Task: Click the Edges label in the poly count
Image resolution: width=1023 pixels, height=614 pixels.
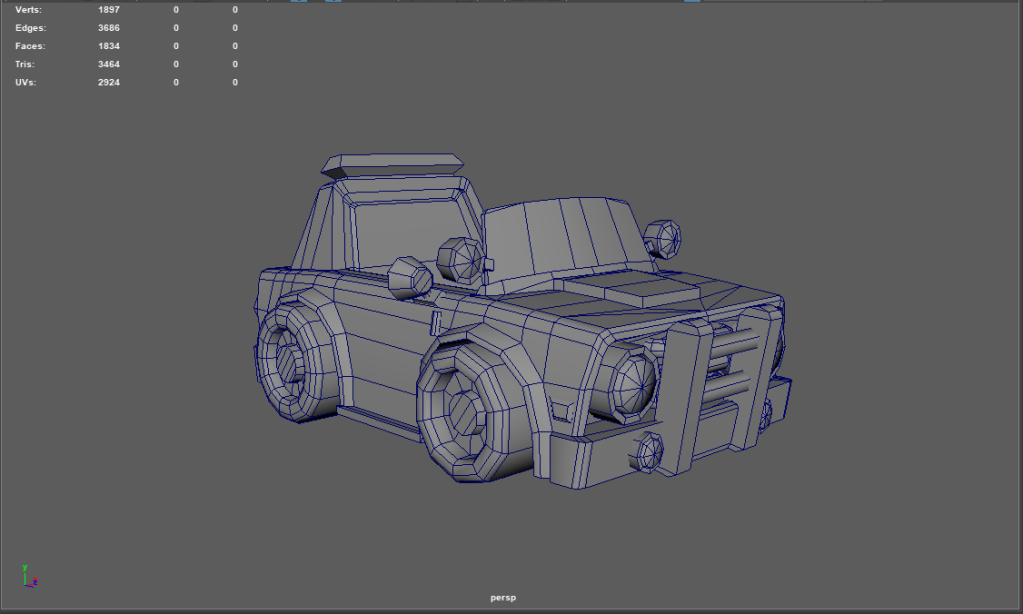Action: [30, 28]
